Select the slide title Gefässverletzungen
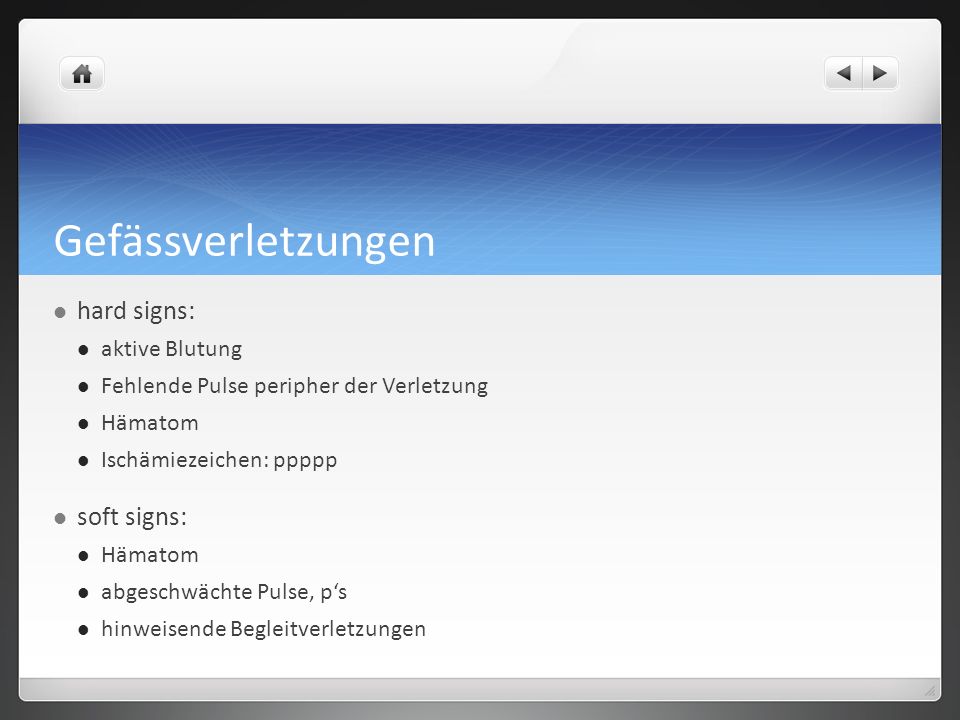 tap(244, 241)
